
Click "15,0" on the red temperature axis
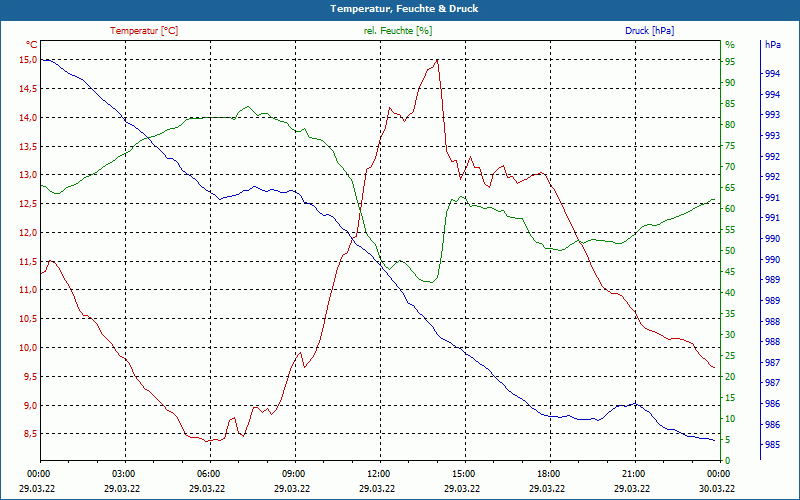(x=29, y=60)
